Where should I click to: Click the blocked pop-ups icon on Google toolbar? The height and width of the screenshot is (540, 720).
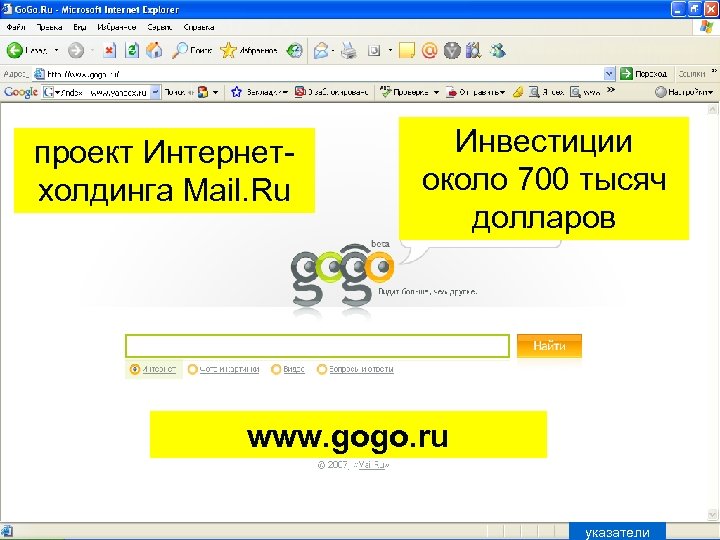pyautogui.click(x=300, y=92)
